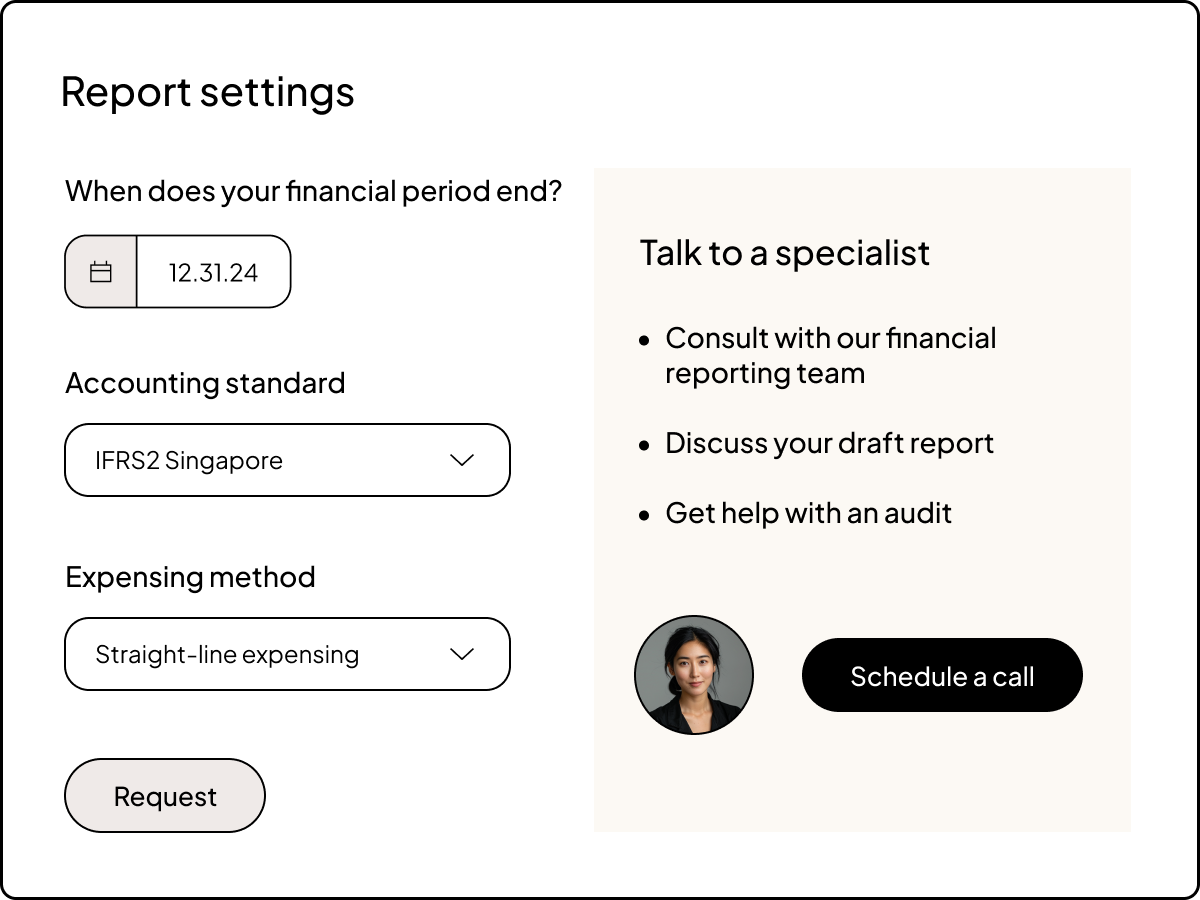This screenshot has width=1200, height=900.
Task: Click the Report settings title
Action: [x=208, y=92]
